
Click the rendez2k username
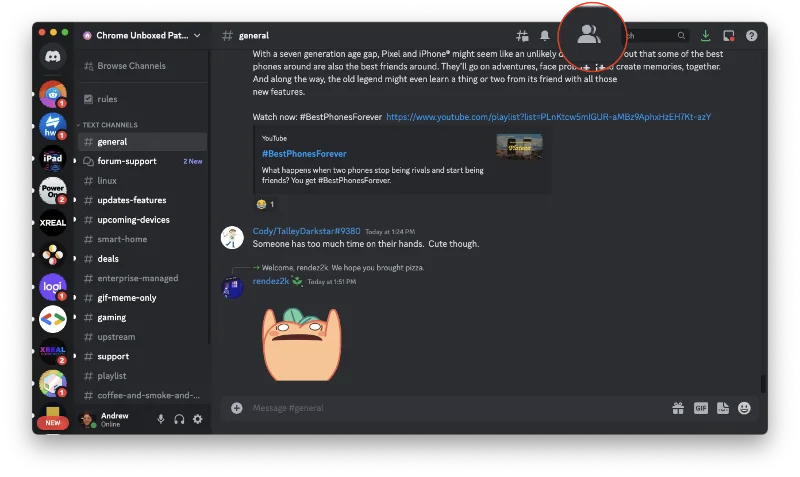click(x=271, y=281)
